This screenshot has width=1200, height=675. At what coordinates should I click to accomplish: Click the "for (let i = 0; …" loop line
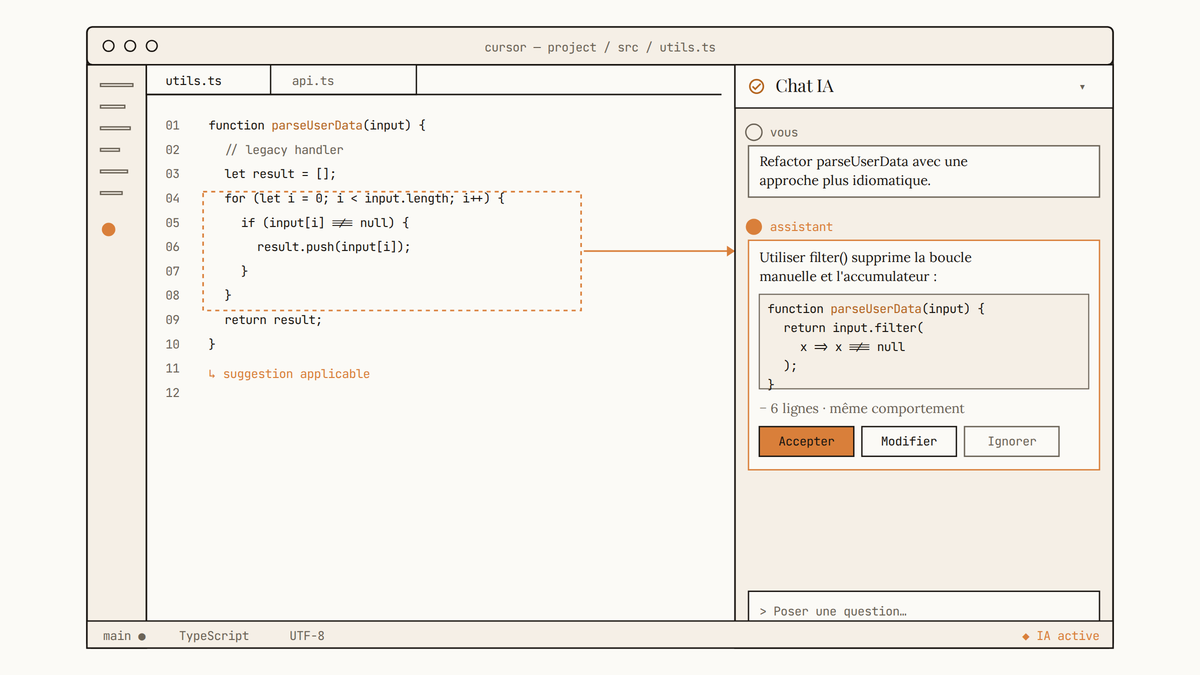click(365, 198)
